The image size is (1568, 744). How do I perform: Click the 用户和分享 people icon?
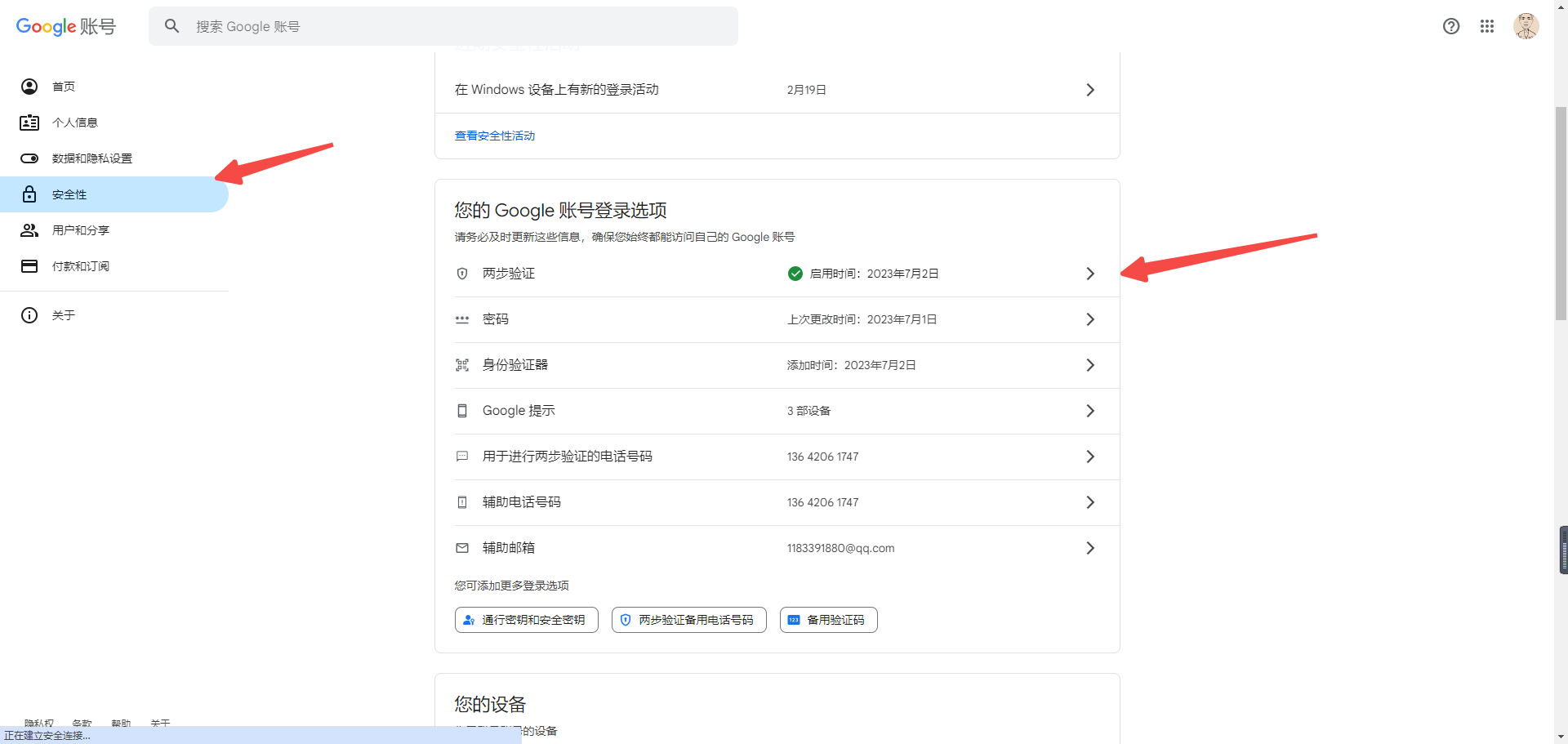(x=29, y=230)
